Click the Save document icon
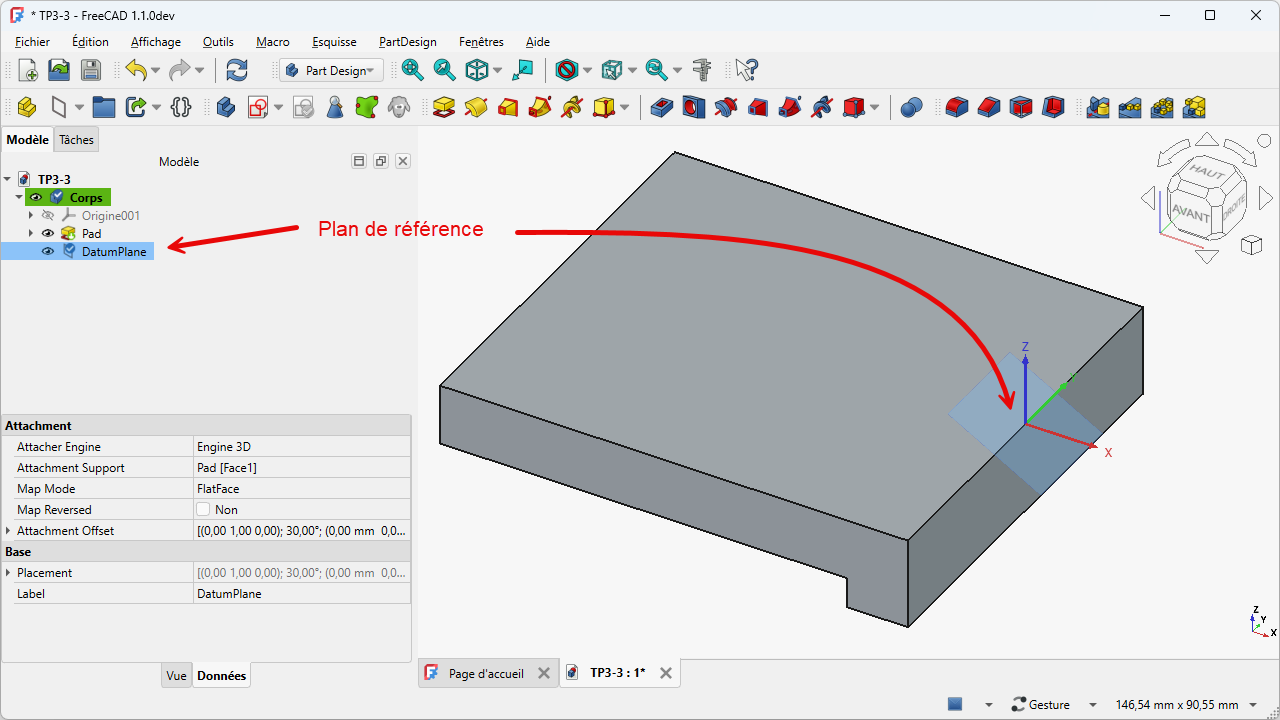The image size is (1280, 720). (x=91, y=70)
